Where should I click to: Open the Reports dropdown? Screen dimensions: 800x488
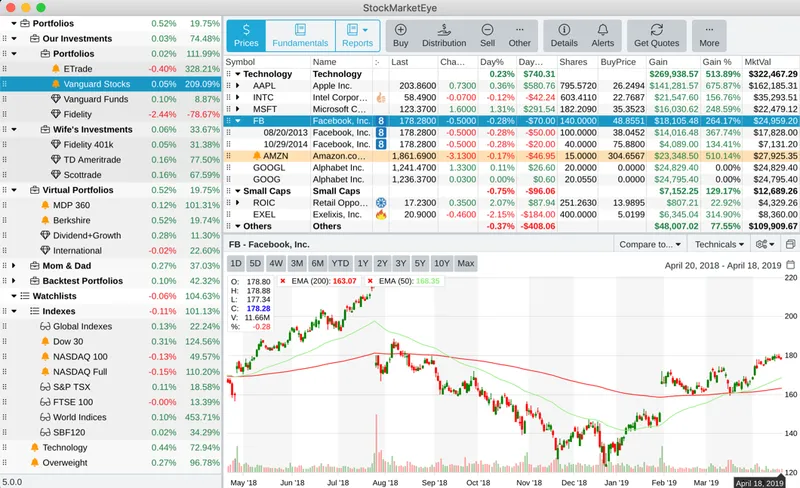tap(358, 36)
